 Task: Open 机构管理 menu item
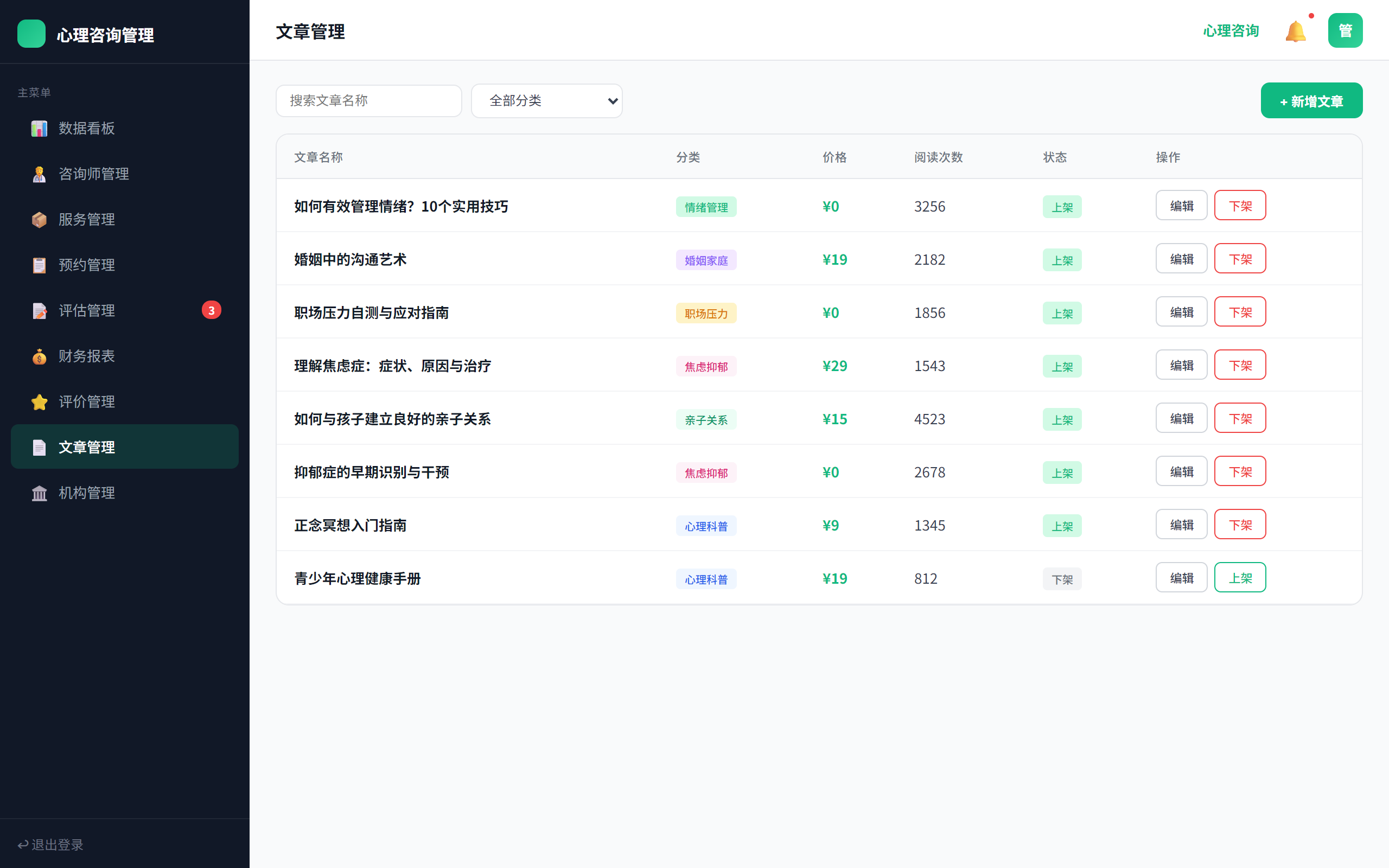click(125, 493)
